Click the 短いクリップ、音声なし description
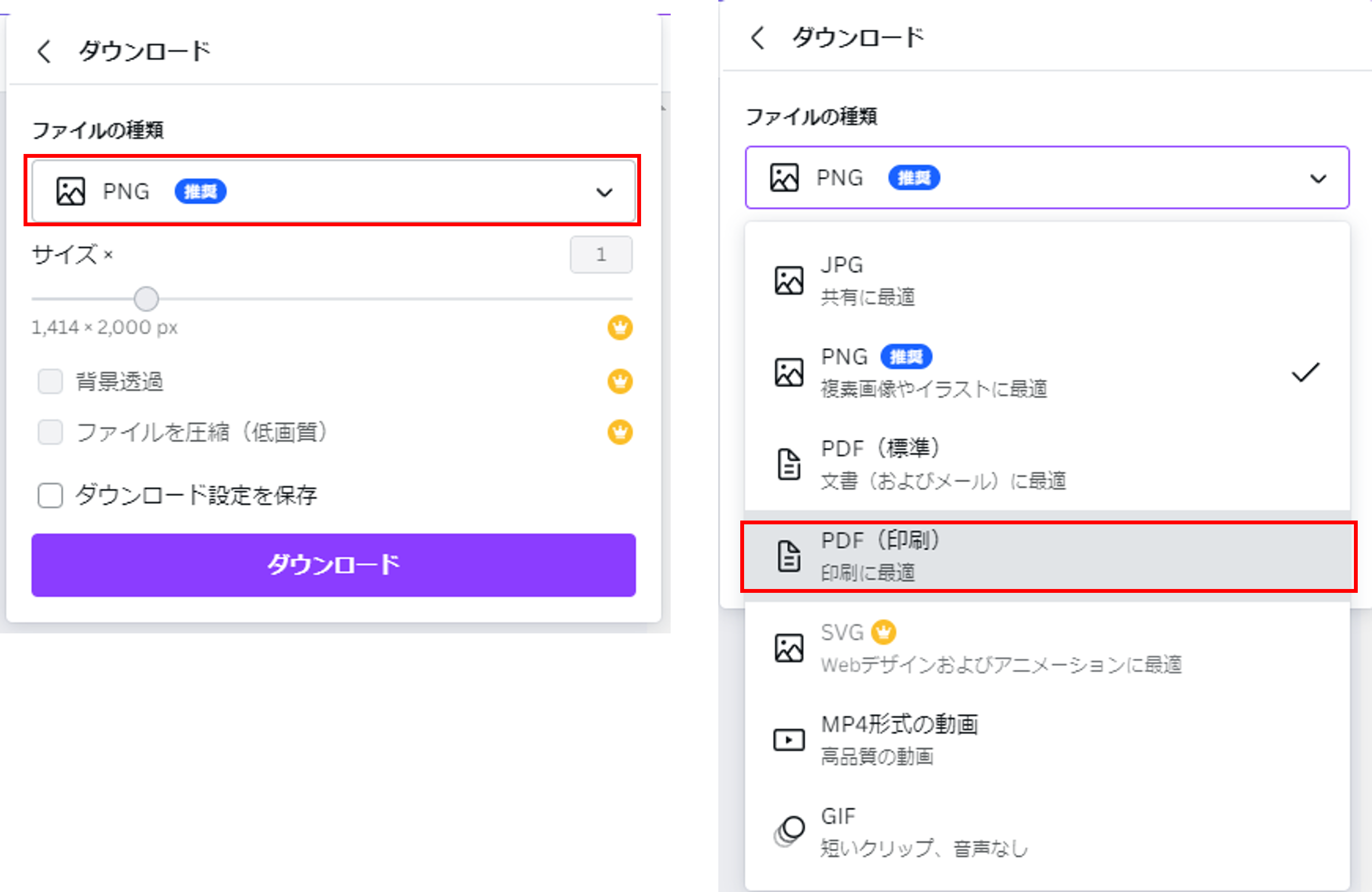 click(x=924, y=848)
